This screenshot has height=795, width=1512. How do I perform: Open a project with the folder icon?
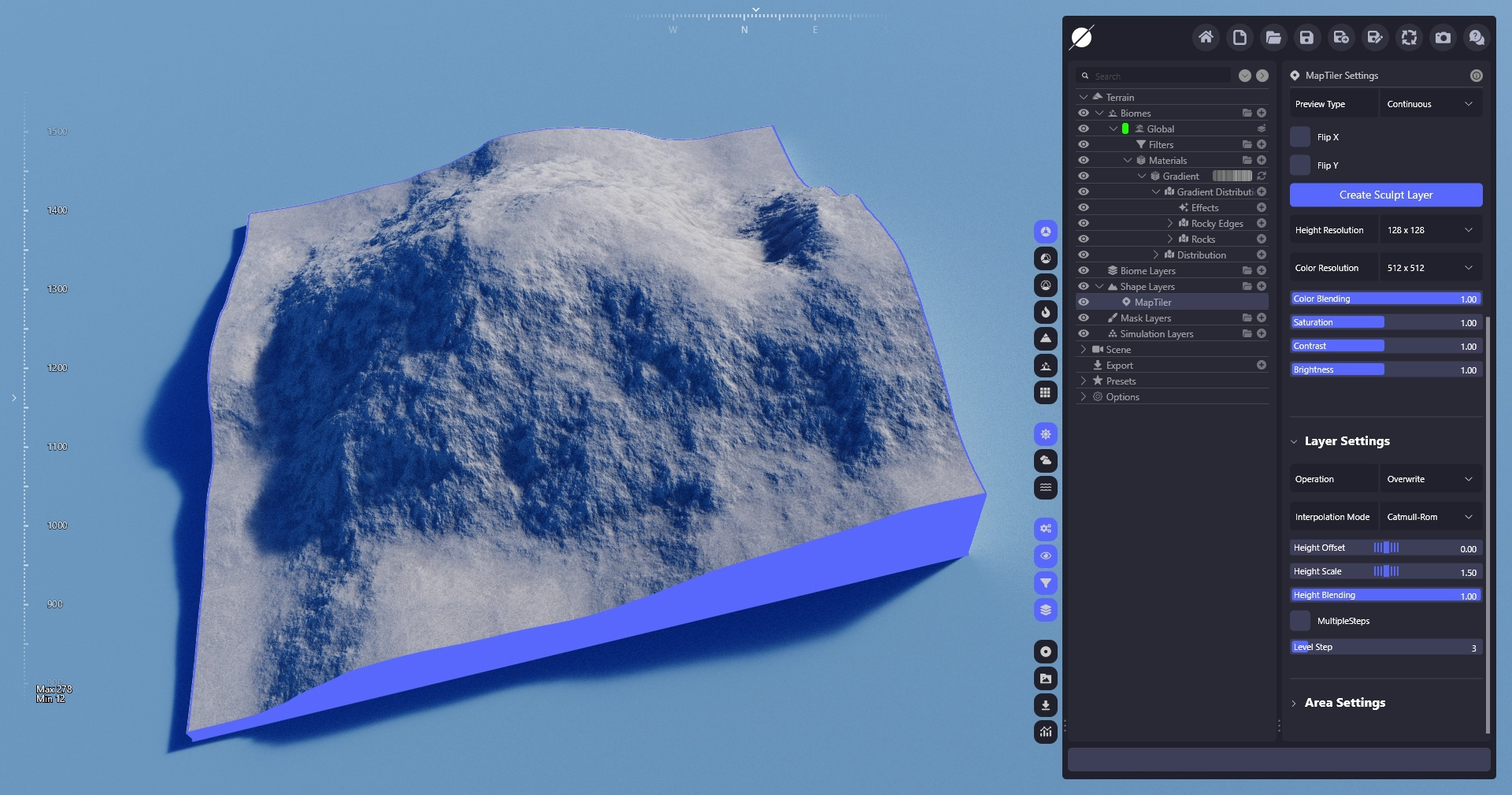(1273, 37)
